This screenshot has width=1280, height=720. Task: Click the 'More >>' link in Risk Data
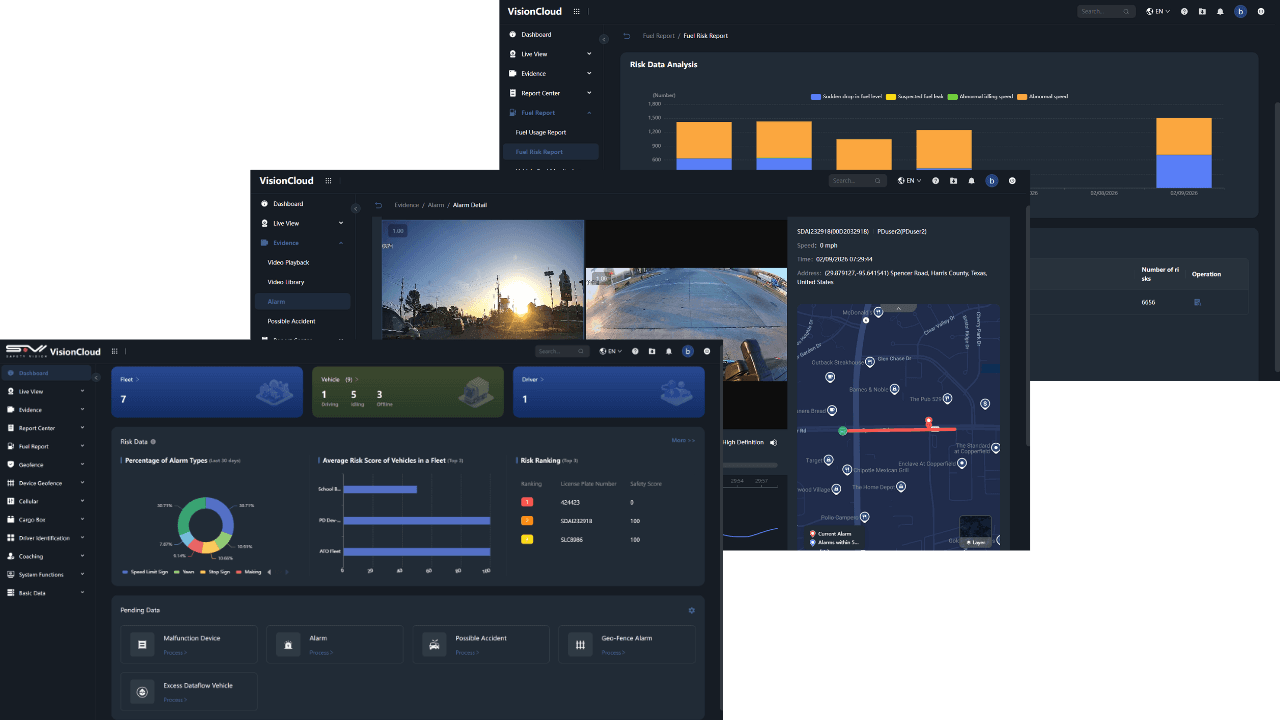point(683,440)
